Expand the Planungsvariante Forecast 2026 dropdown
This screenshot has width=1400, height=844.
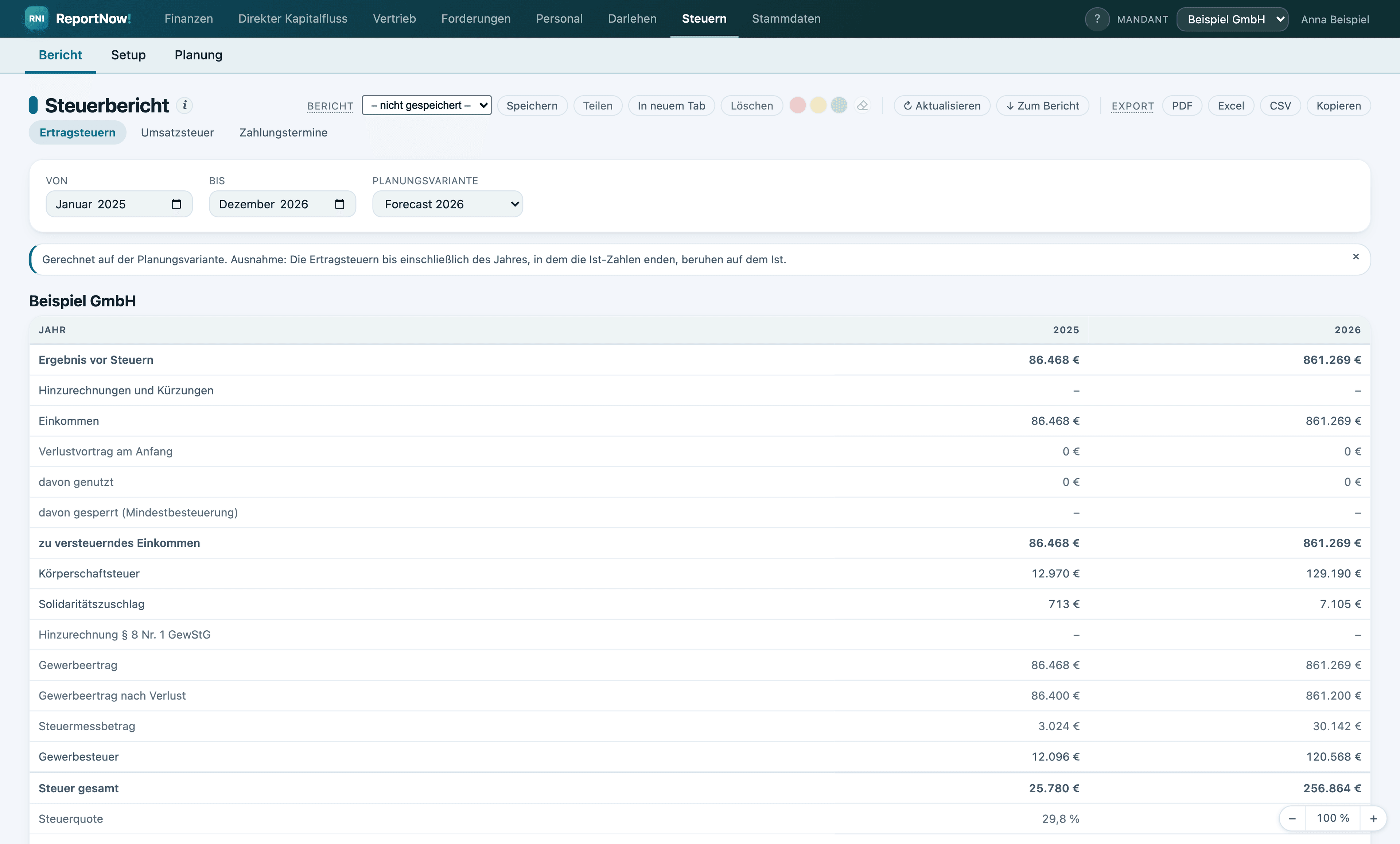click(x=447, y=204)
